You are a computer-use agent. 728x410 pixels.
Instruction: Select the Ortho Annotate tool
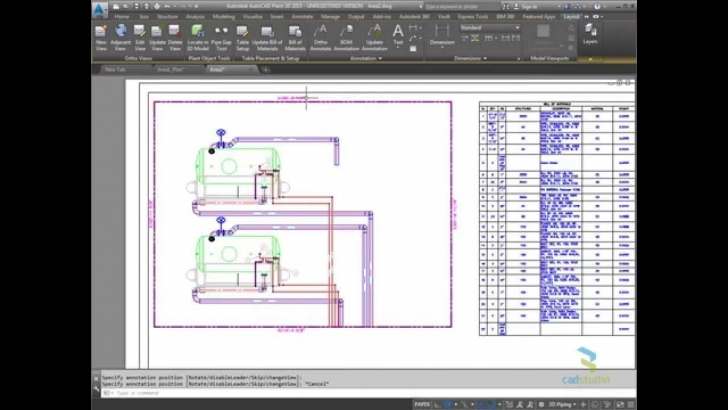point(320,38)
